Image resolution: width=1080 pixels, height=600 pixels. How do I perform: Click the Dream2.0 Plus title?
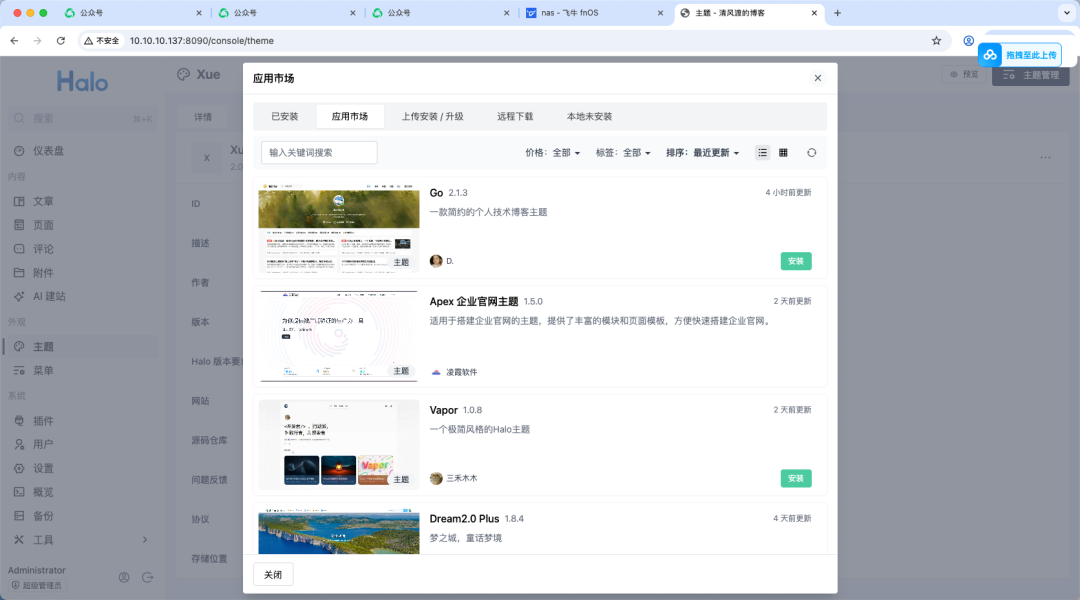click(464, 519)
